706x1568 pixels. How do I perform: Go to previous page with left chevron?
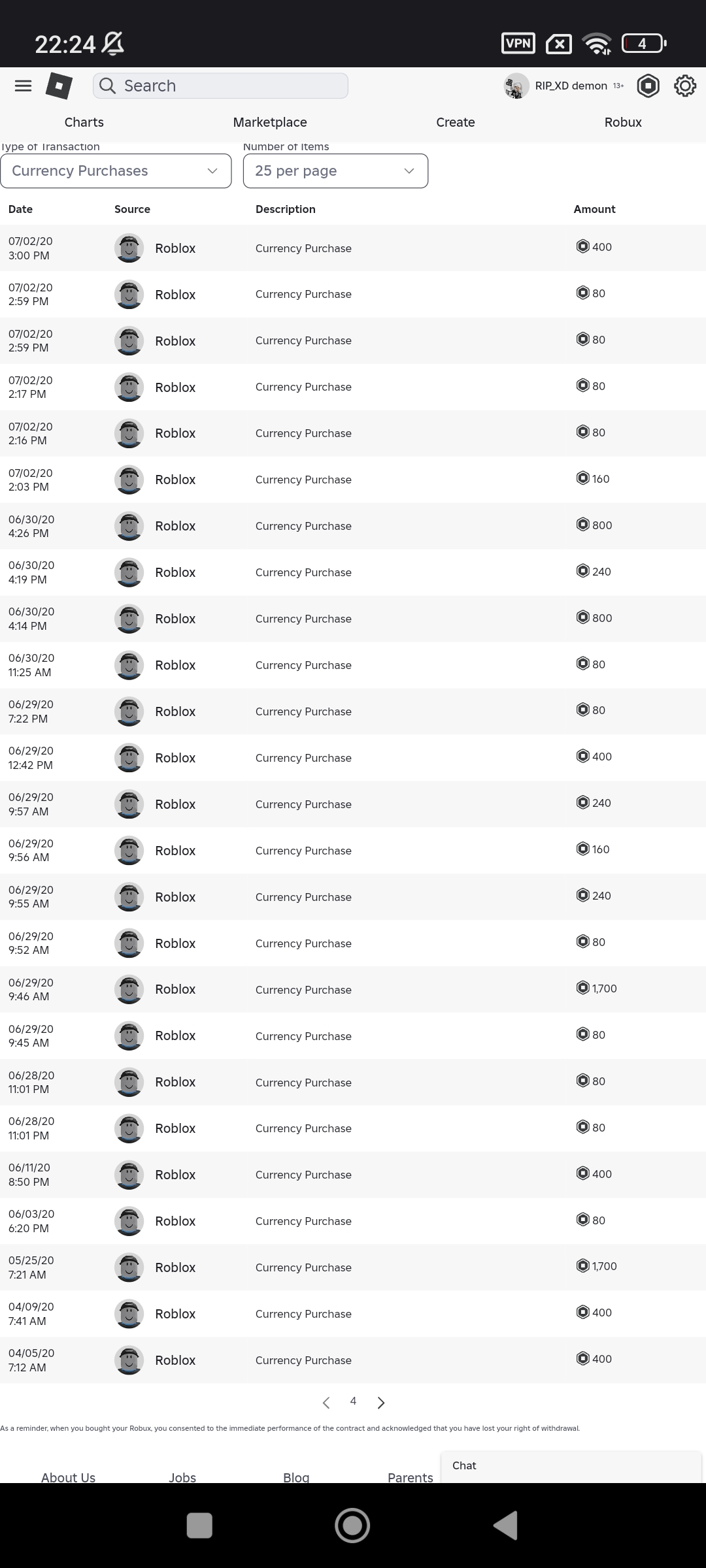point(326,1403)
